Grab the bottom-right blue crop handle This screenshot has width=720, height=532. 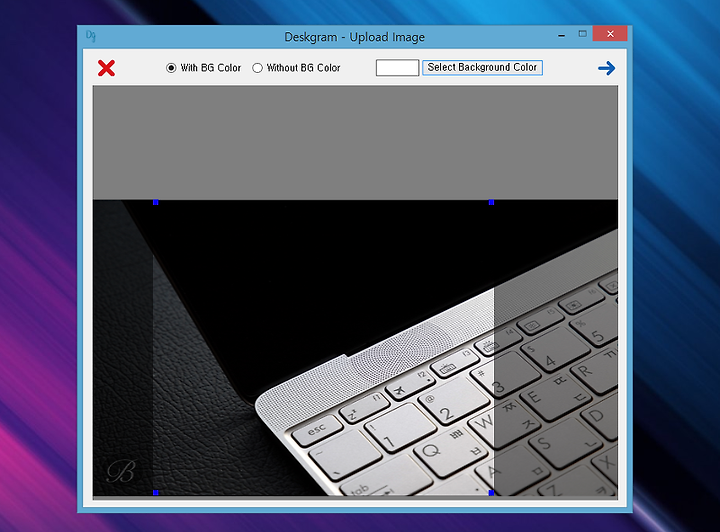tap(491, 493)
